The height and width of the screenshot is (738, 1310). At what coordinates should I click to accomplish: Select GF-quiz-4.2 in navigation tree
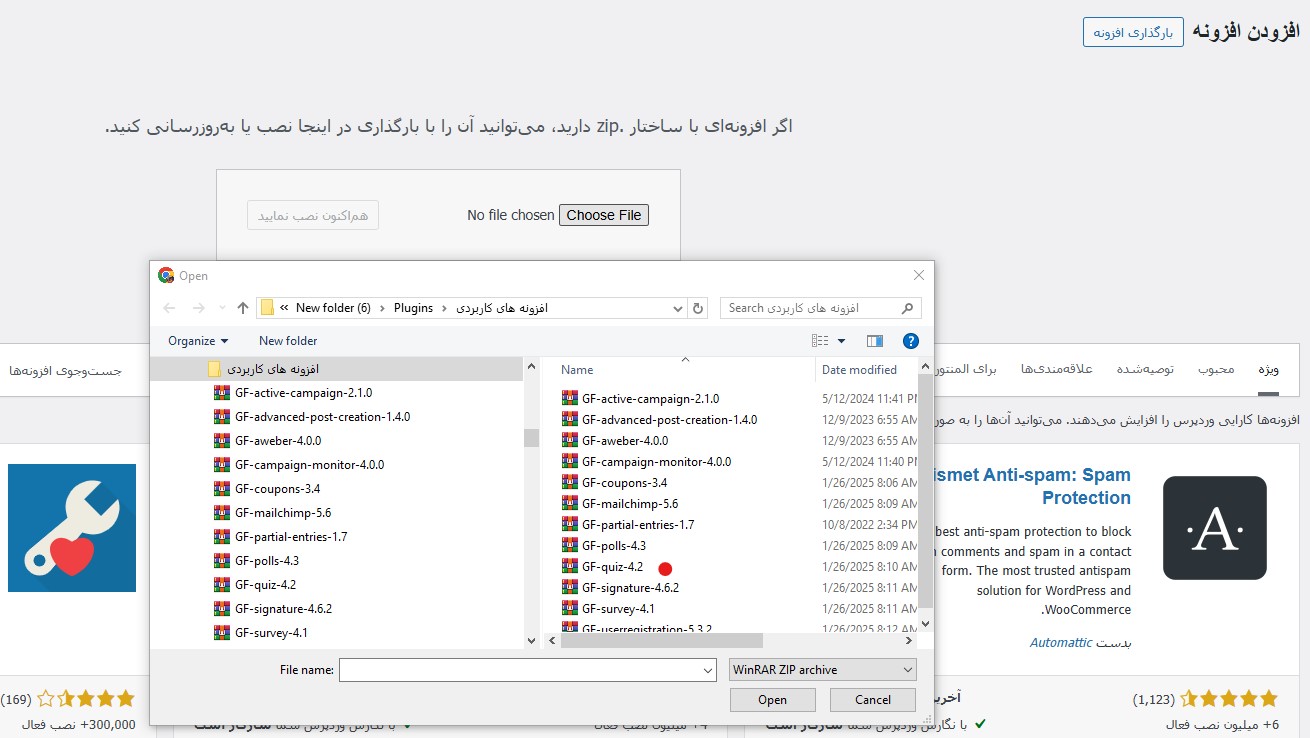click(265, 585)
